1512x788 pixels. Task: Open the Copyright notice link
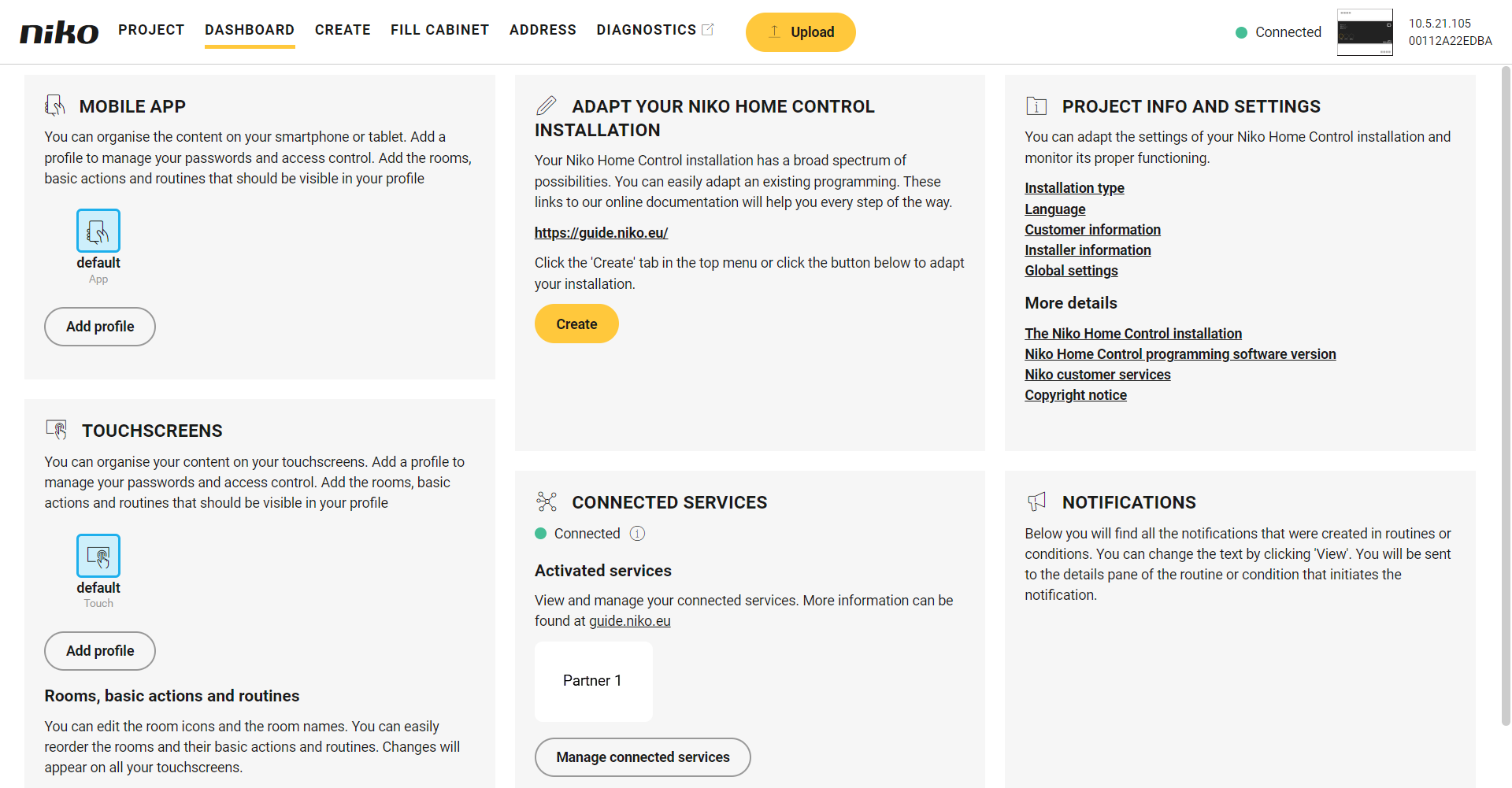point(1076,395)
